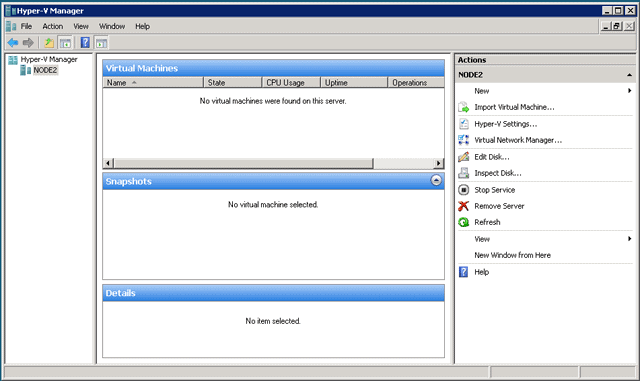The width and height of the screenshot is (640, 381).
Task: Open Import Virtual Machine action
Action: (x=514, y=107)
